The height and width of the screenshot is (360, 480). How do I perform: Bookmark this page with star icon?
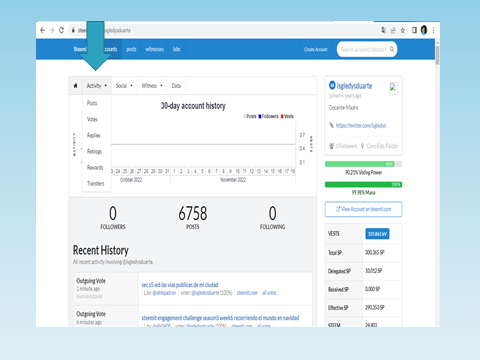click(403, 30)
